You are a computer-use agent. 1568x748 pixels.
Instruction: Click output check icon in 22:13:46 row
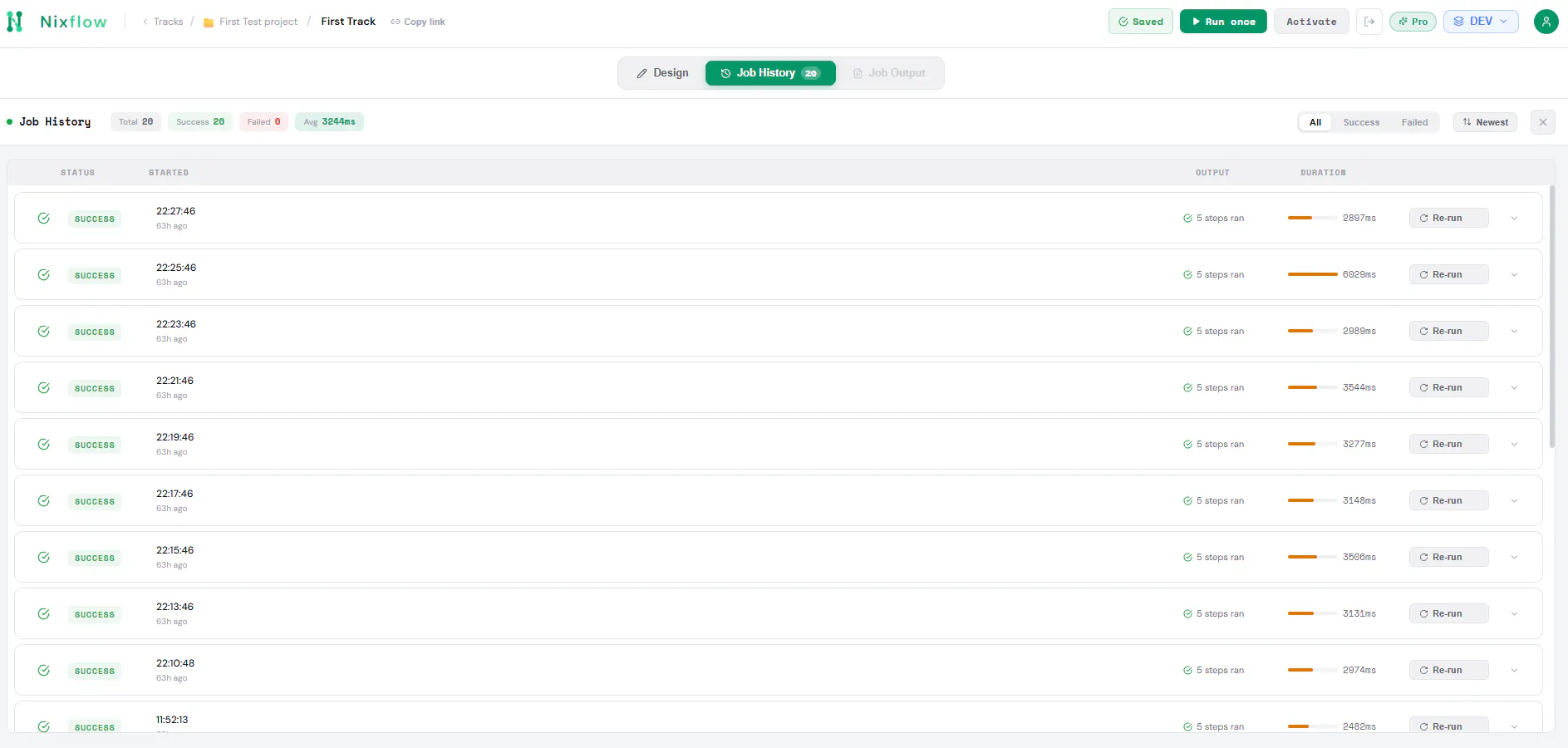pyautogui.click(x=1187, y=614)
